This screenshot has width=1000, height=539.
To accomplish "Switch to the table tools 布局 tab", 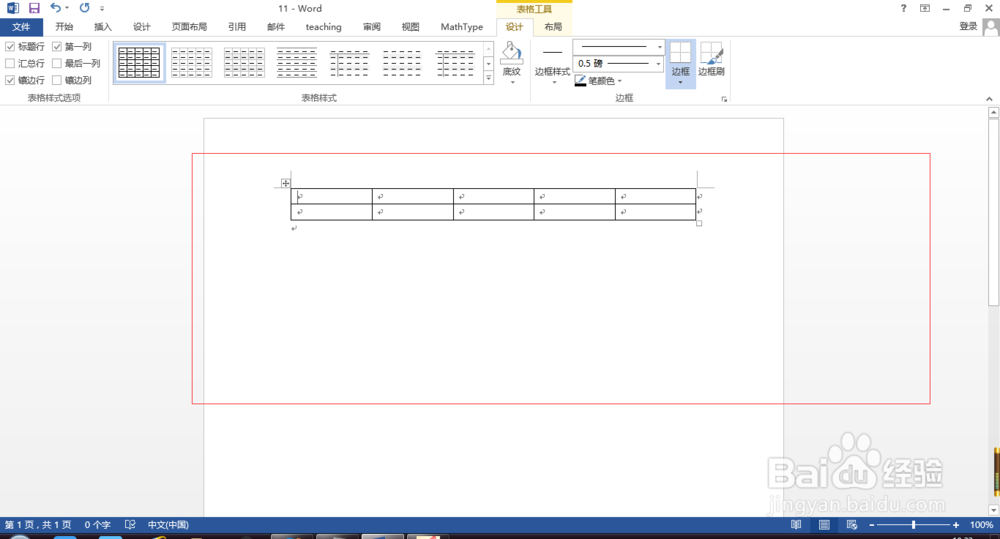I will click(x=554, y=27).
